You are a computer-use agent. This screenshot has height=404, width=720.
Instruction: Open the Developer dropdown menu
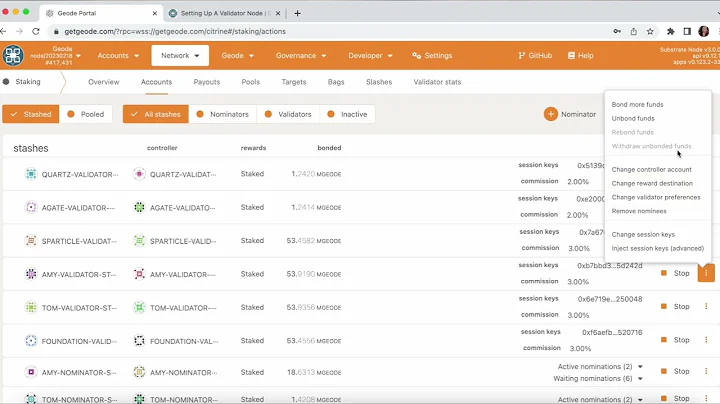(370, 56)
